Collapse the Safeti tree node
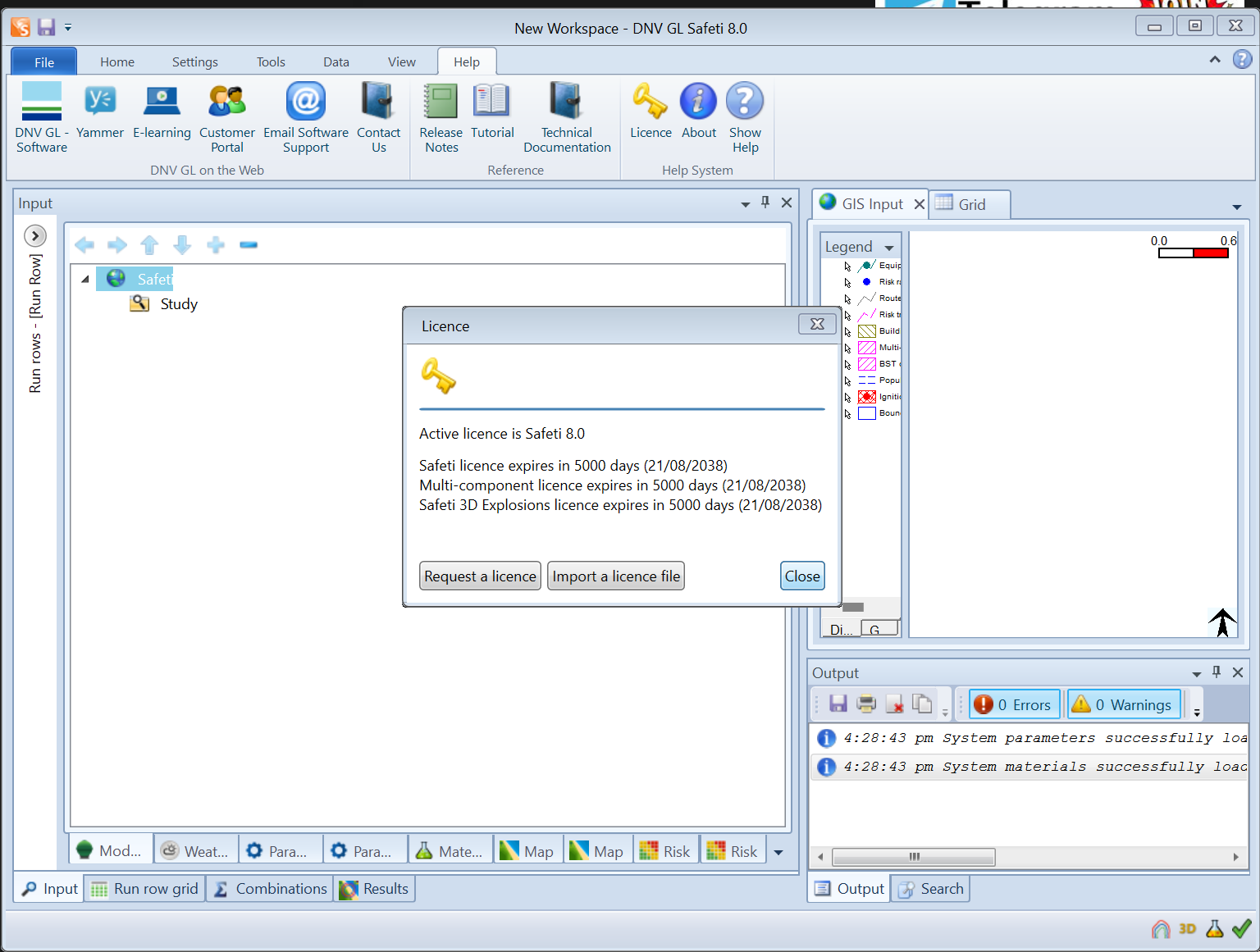Screen dimensions: 1260x952 pos(85,279)
